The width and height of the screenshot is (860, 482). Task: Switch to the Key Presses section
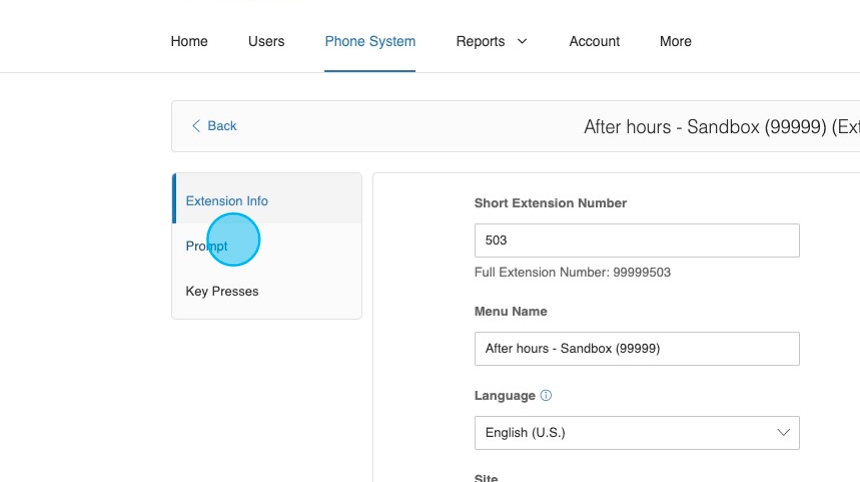222,292
